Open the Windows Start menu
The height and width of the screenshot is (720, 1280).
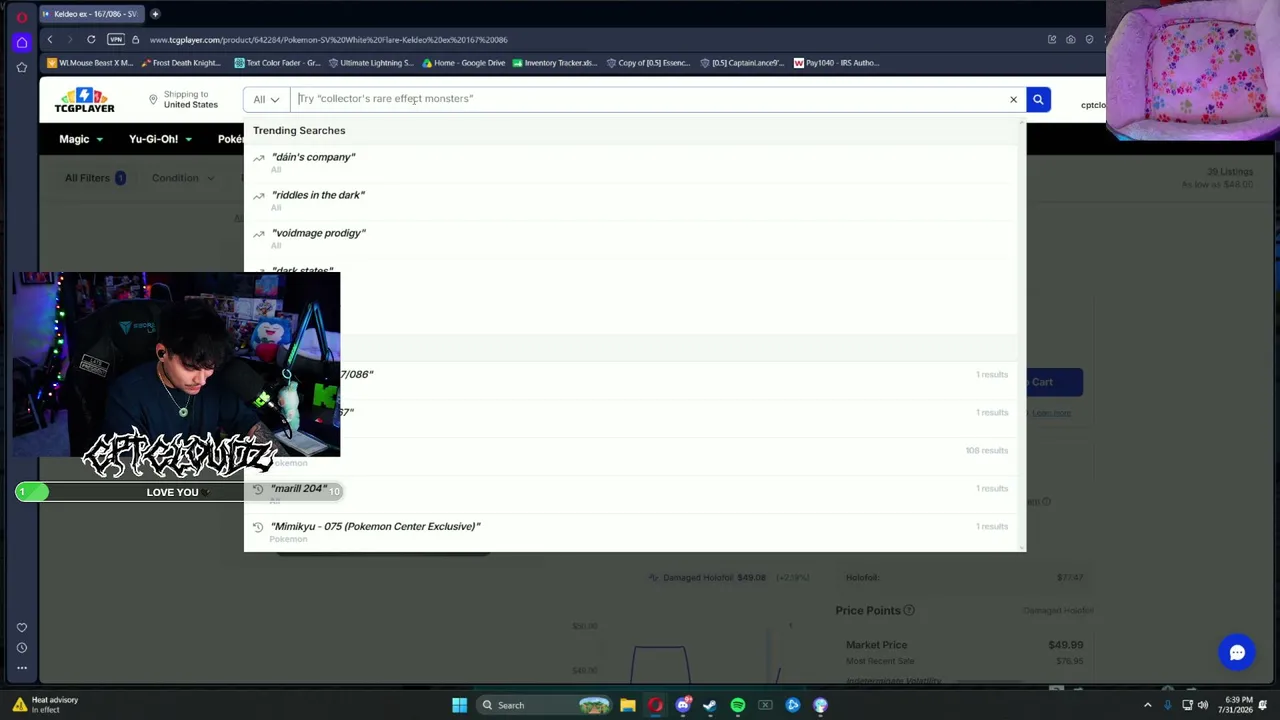pyautogui.click(x=459, y=705)
